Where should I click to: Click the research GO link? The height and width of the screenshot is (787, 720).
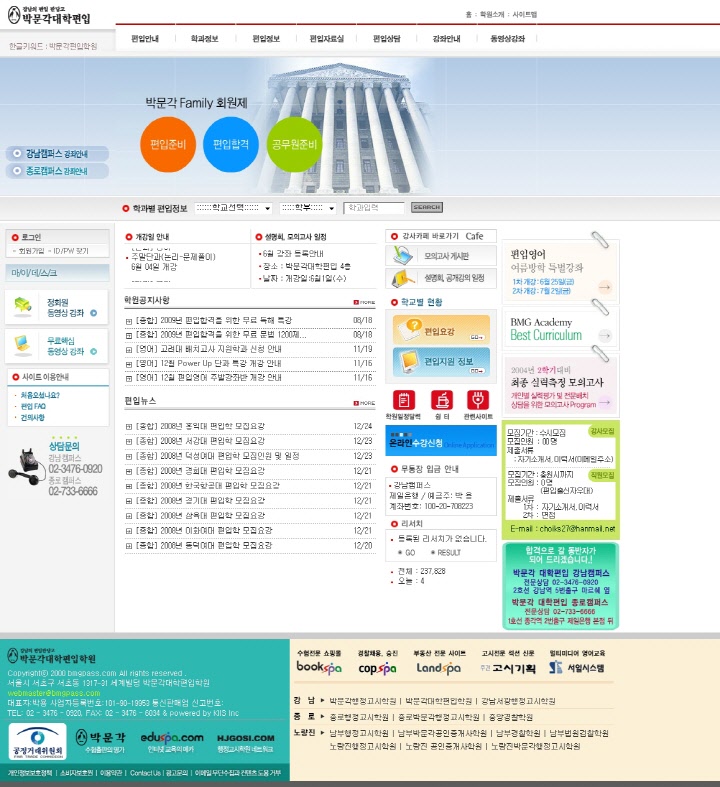(x=407, y=553)
